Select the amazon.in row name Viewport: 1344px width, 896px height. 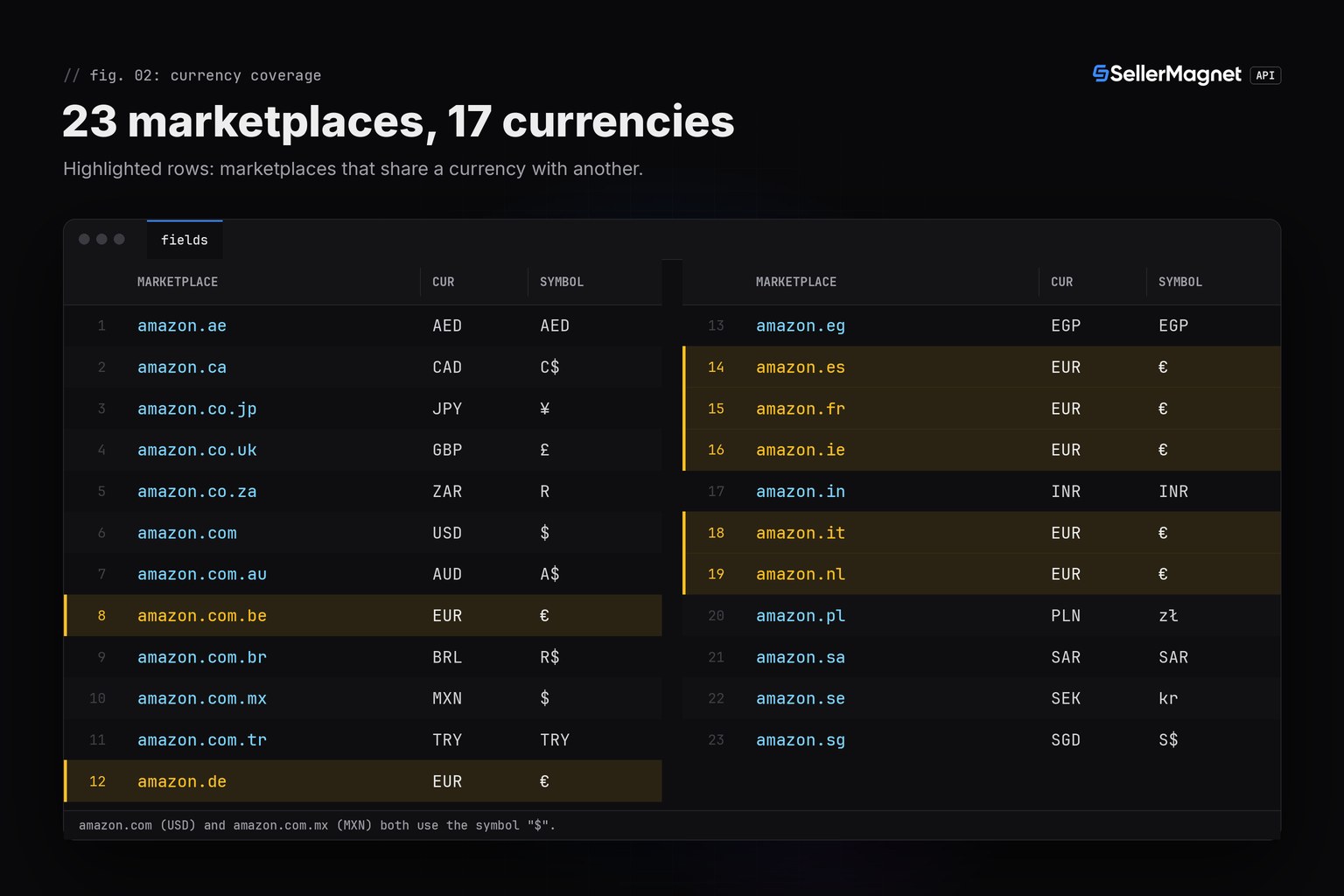point(801,492)
